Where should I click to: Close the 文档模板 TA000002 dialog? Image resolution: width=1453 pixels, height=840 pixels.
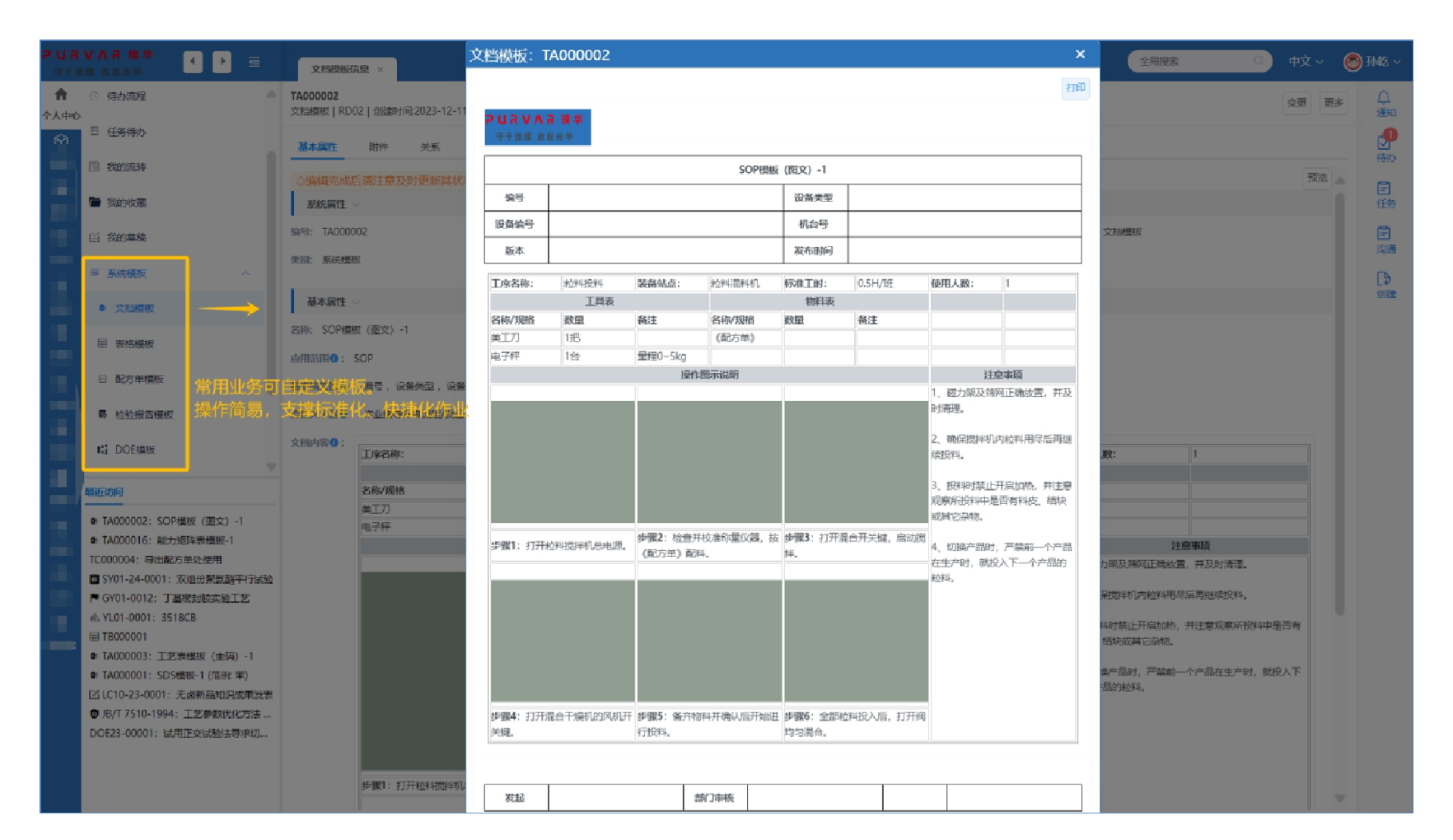1080,54
